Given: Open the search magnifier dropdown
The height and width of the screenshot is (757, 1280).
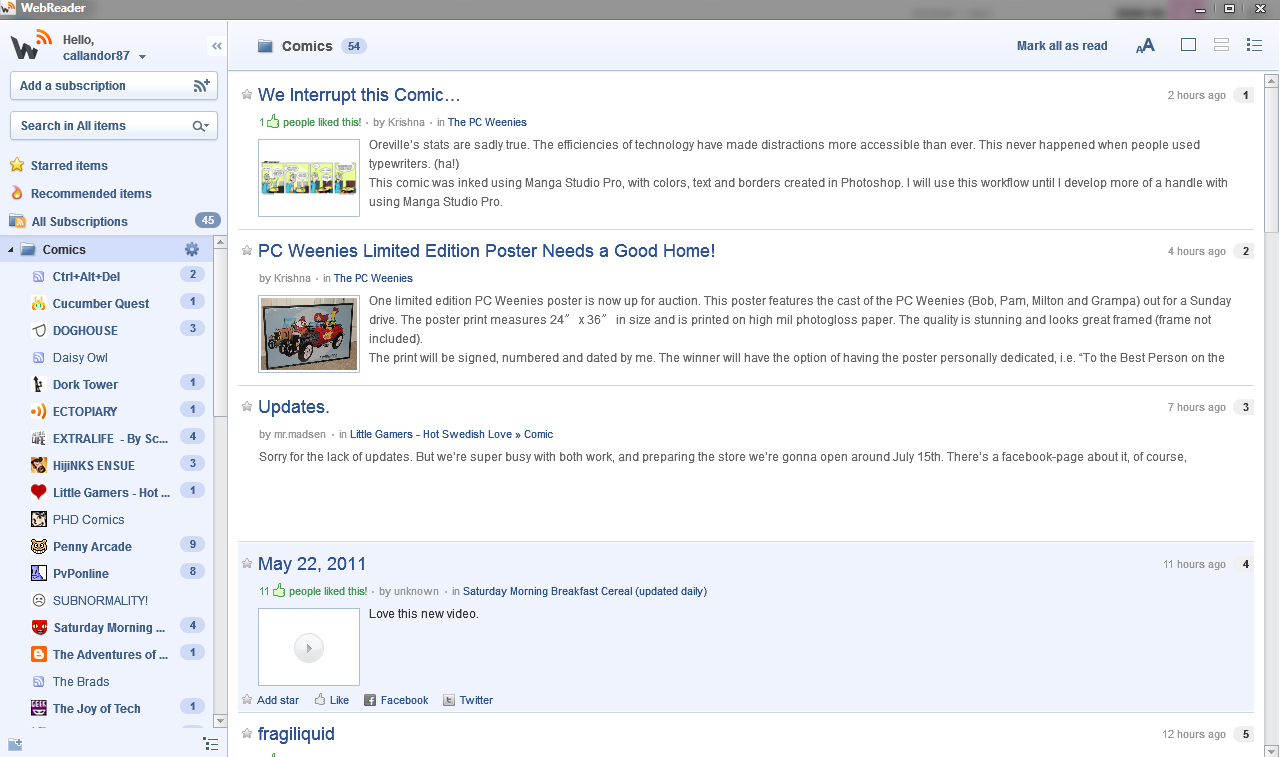Looking at the screenshot, I should pyautogui.click(x=201, y=126).
